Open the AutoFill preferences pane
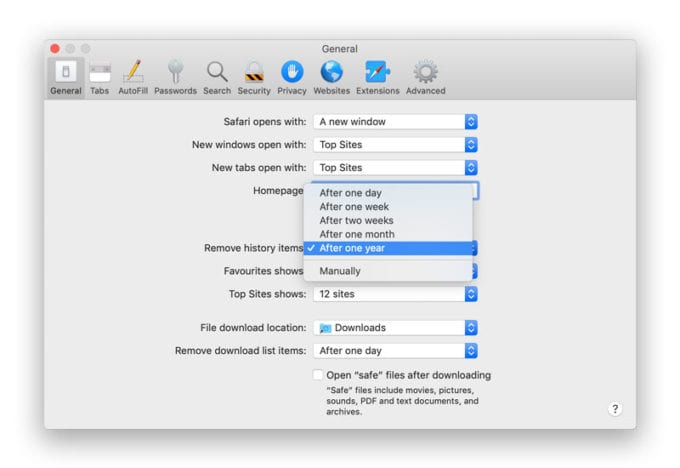 pos(133,77)
